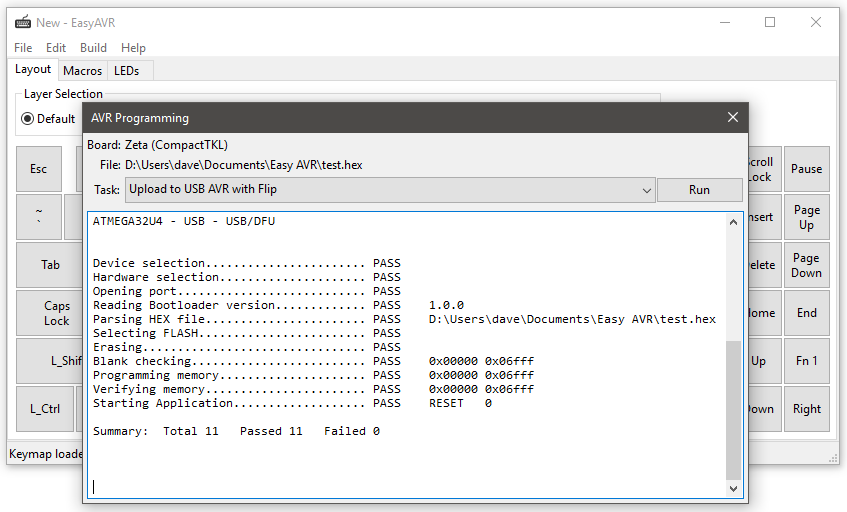
Task: Click the L_Shift key button
Action: point(50,361)
